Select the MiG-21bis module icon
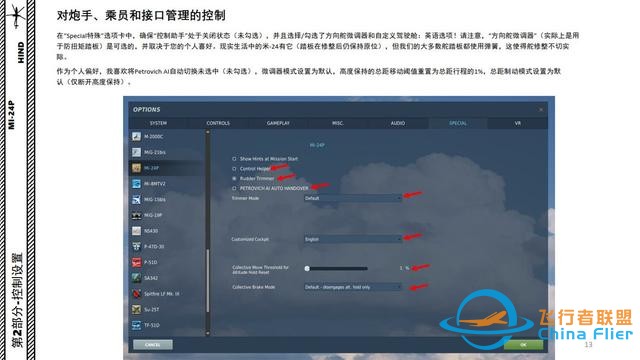 pos(136,152)
